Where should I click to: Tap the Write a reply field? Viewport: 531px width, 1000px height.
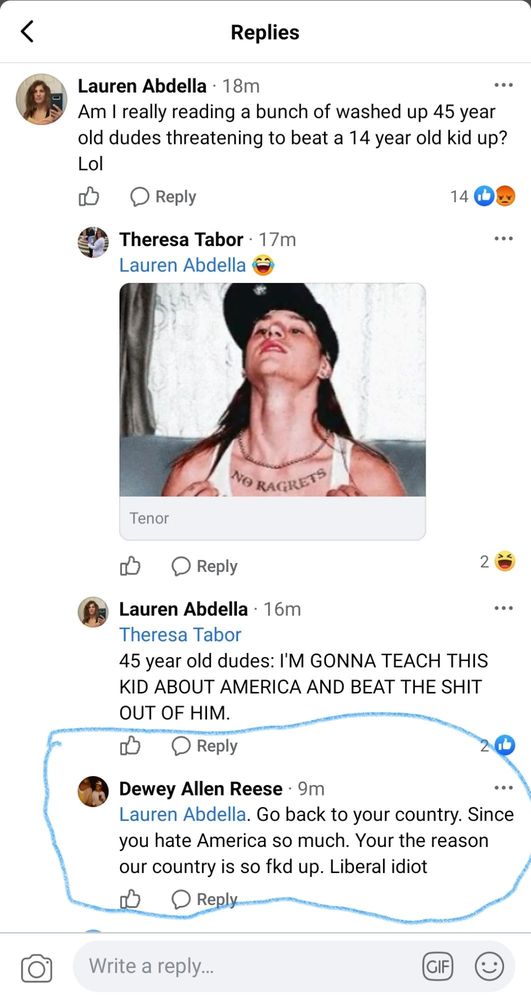click(249, 967)
